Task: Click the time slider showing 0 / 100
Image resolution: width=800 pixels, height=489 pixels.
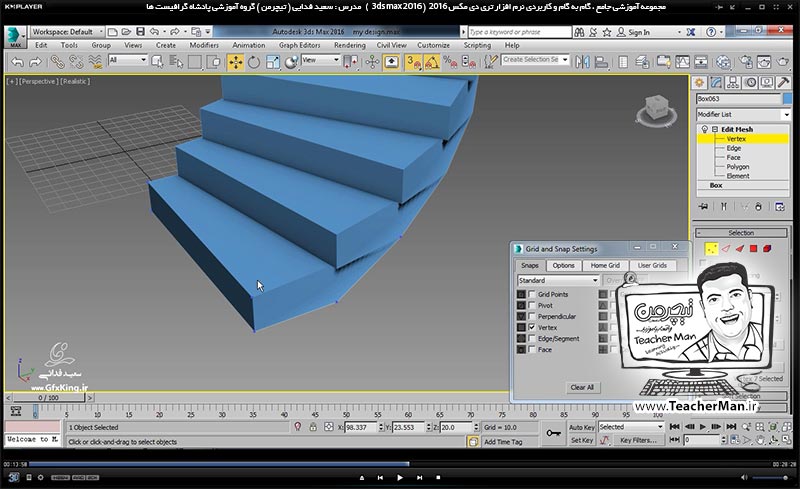Action: tap(48, 398)
